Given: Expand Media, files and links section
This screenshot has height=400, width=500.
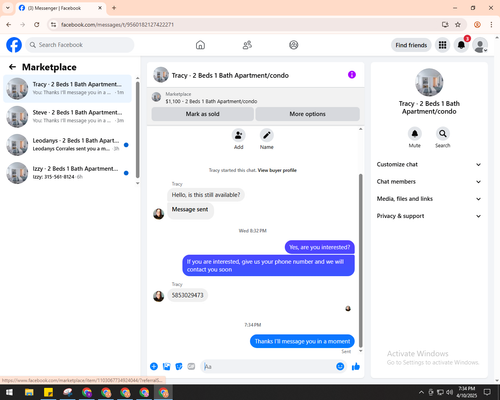Looking at the screenshot, I should 429,199.
